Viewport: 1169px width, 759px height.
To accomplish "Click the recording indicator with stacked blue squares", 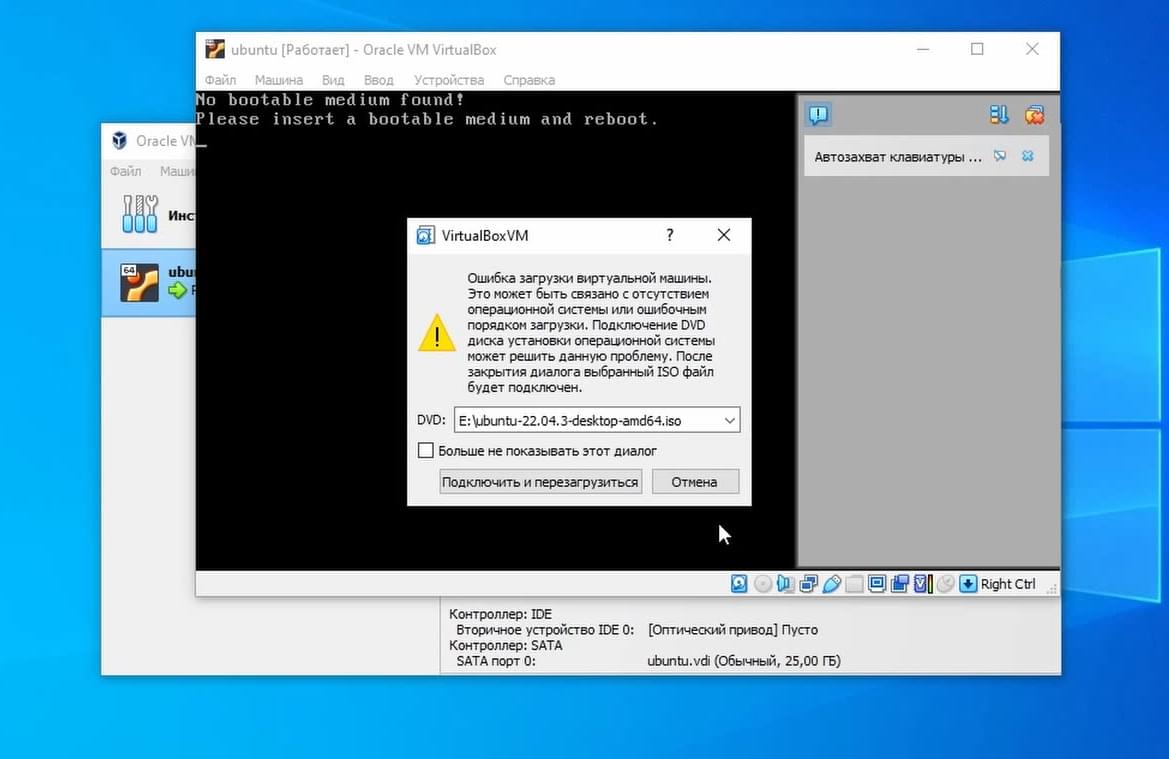I will click(x=900, y=584).
